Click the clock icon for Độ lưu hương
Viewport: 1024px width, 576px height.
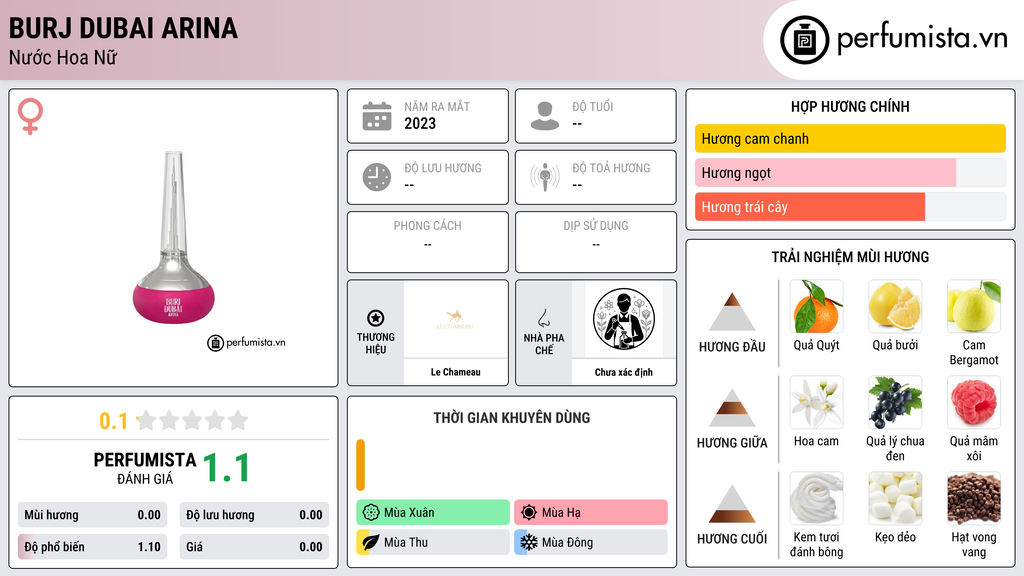[x=377, y=178]
